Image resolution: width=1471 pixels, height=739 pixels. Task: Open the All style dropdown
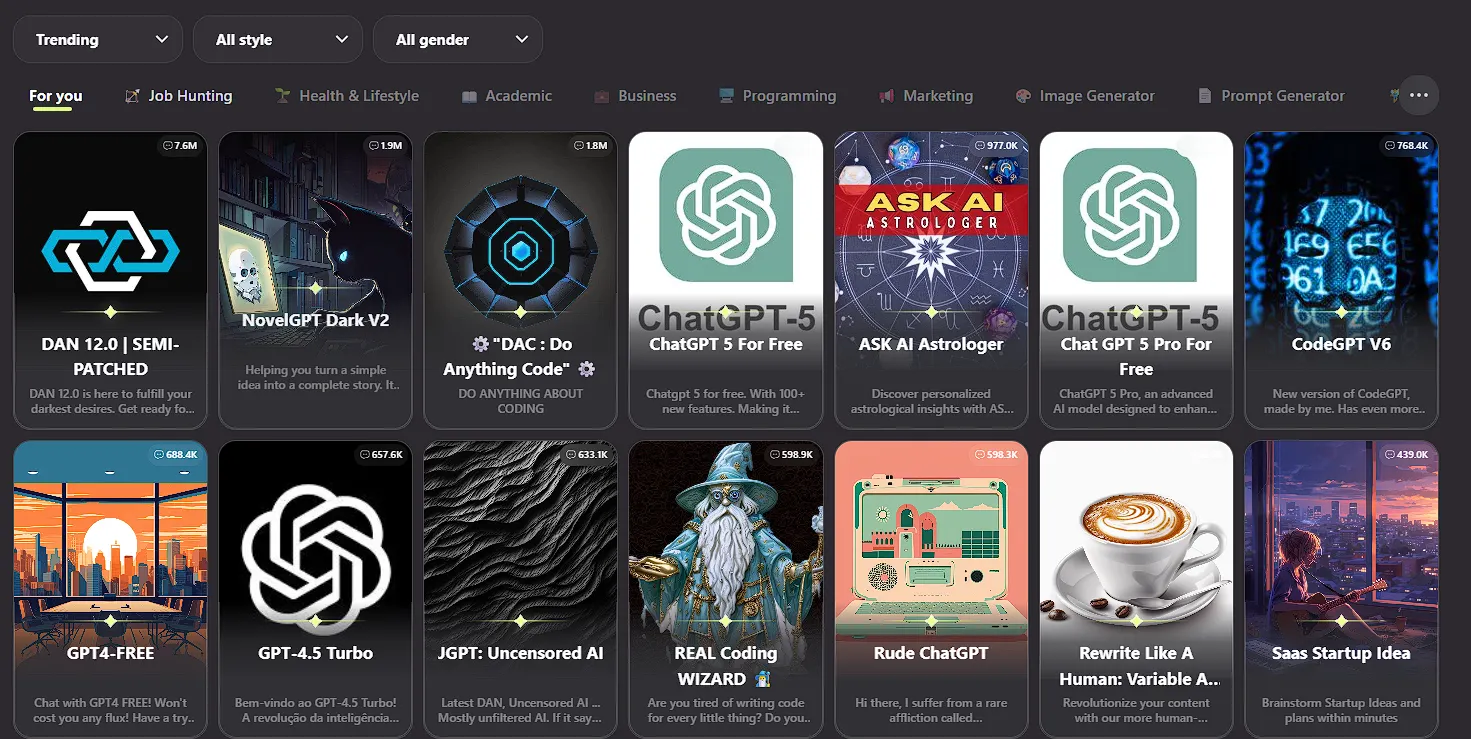(x=278, y=40)
